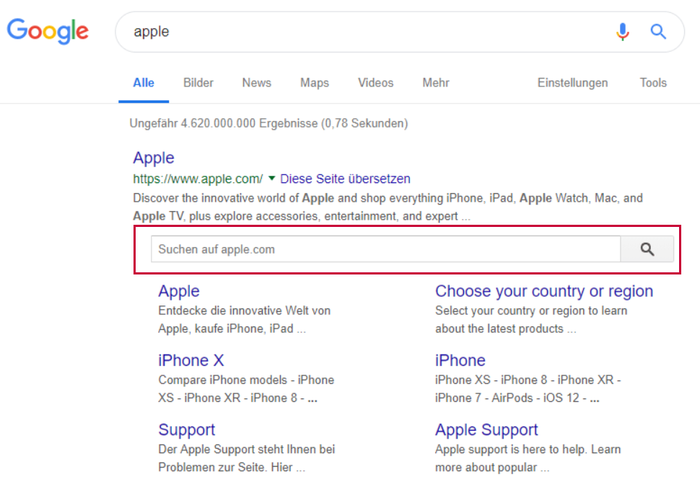Click description 'Discover the innovative world of Apple'
The height and width of the screenshot is (487, 700).
pos(233,198)
